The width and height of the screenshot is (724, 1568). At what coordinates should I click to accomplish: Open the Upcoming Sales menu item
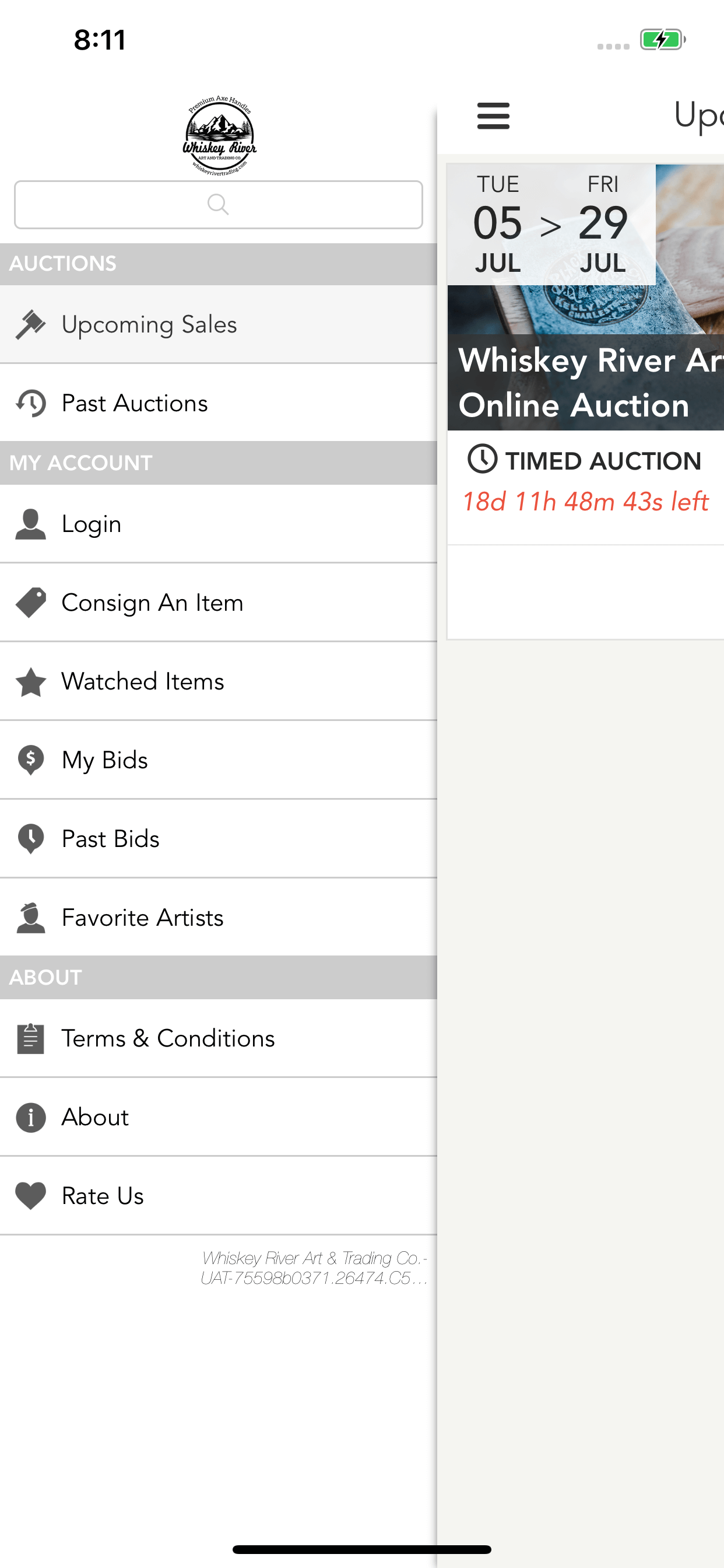219,324
